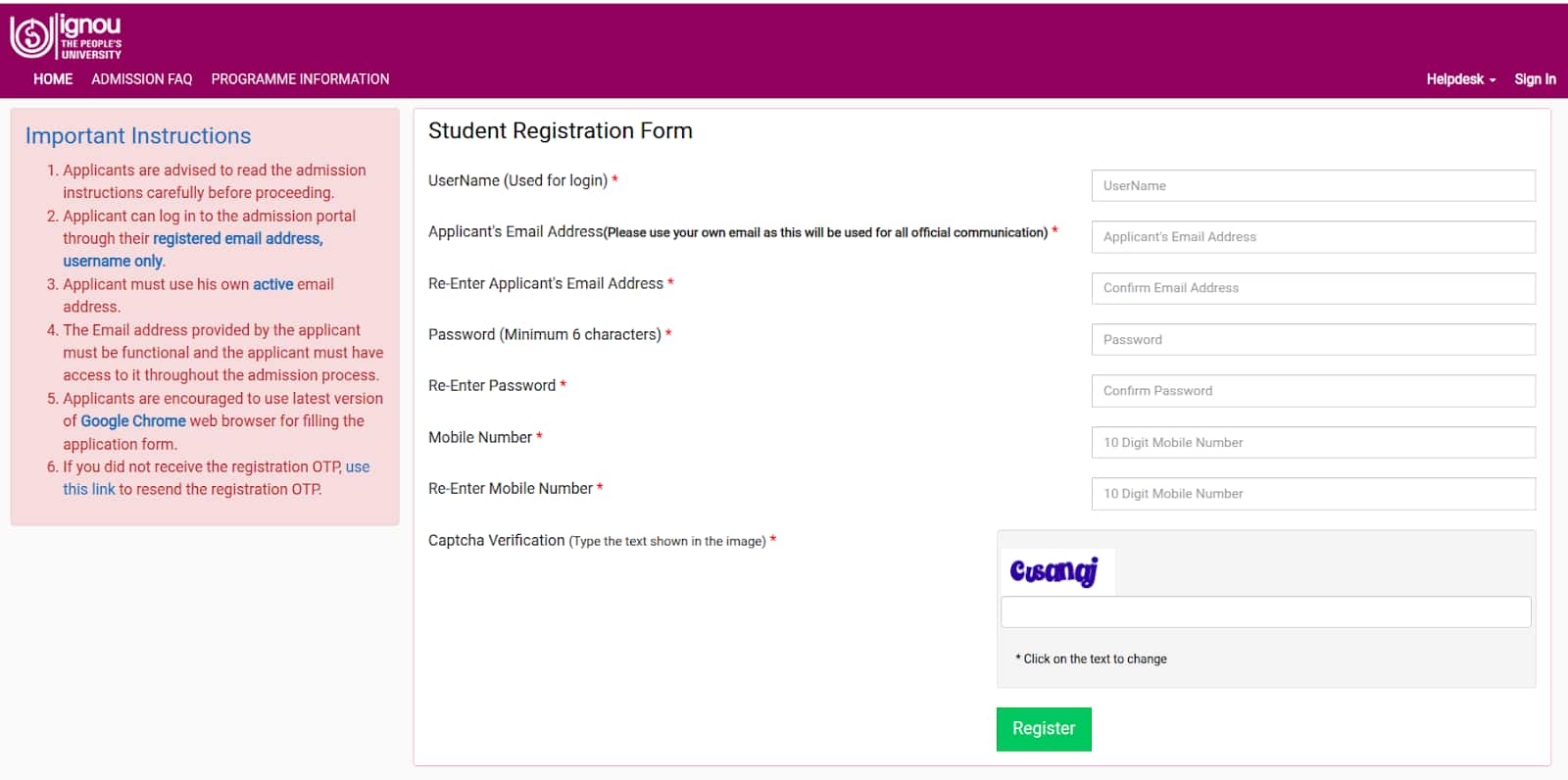The height and width of the screenshot is (780, 1568).
Task: Open the Helpdesk dropdown menu
Action: (1457, 79)
